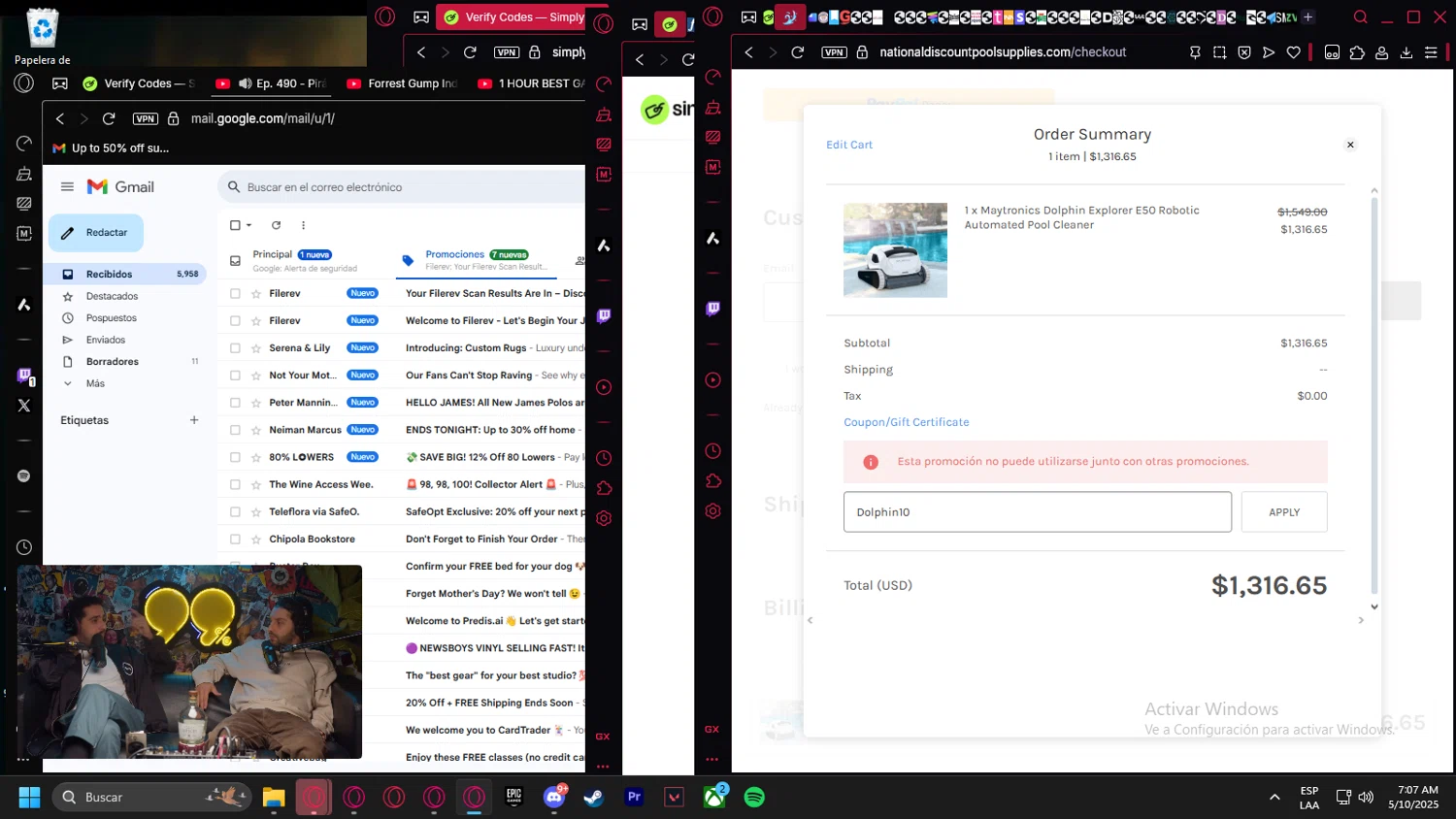Open Twitch in the Gmail window sidebar
This screenshot has height=819, width=1456.
[24, 376]
